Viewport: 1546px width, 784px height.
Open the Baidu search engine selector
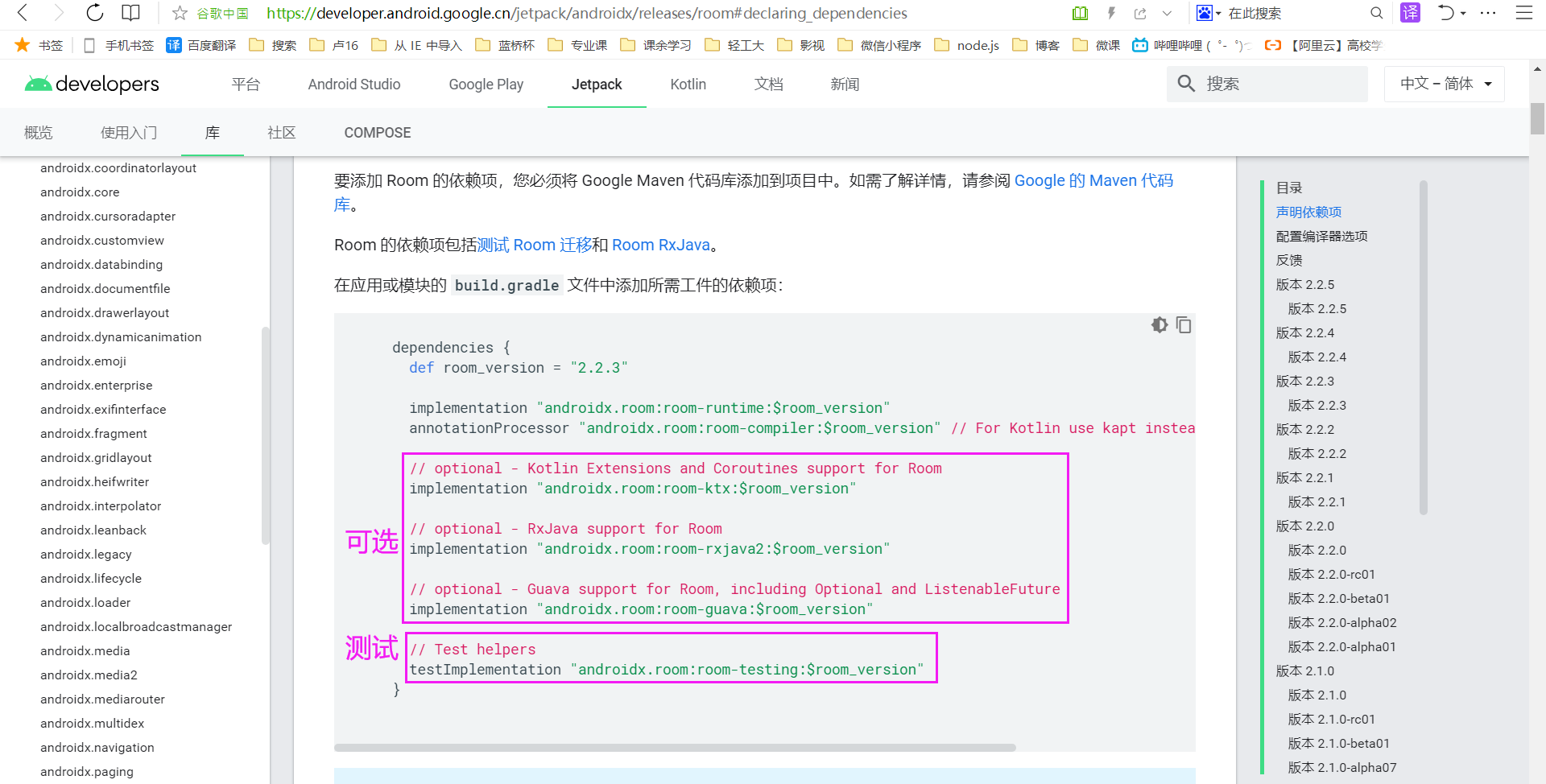[1209, 13]
